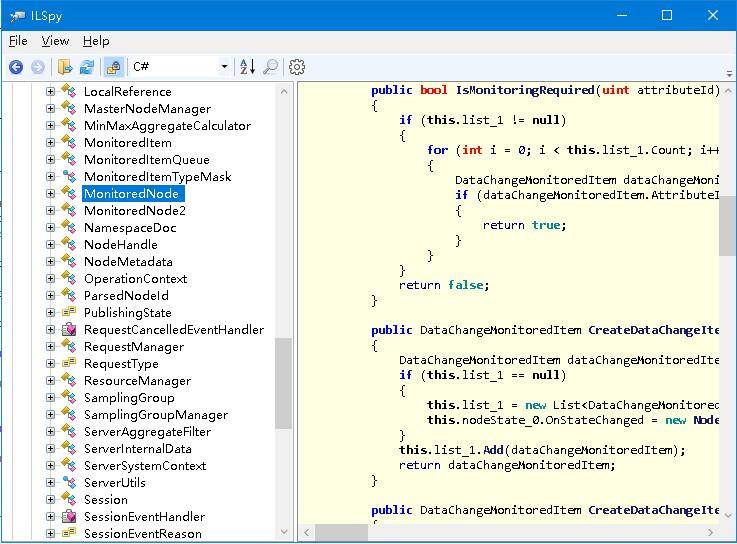Click the ServerAggregateFilter class icon
Image resolution: width=737 pixels, height=544 pixels.
point(69,431)
